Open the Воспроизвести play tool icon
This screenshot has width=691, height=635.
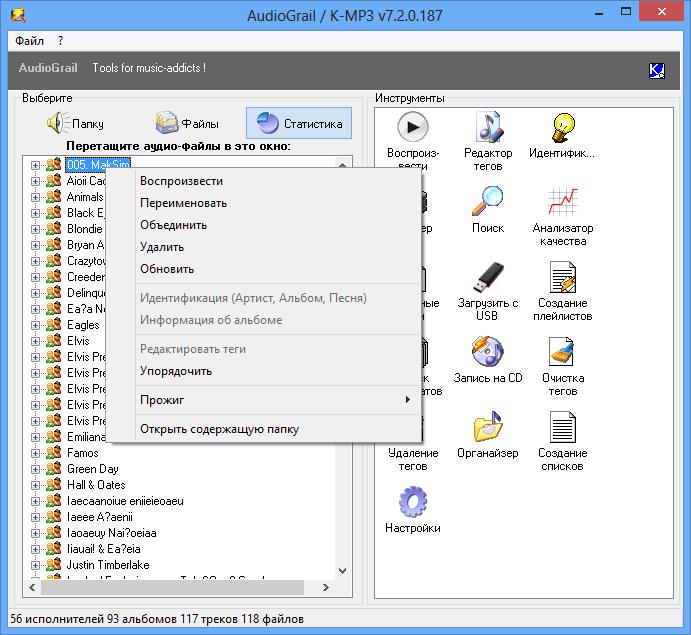pyautogui.click(x=412, y=127)
